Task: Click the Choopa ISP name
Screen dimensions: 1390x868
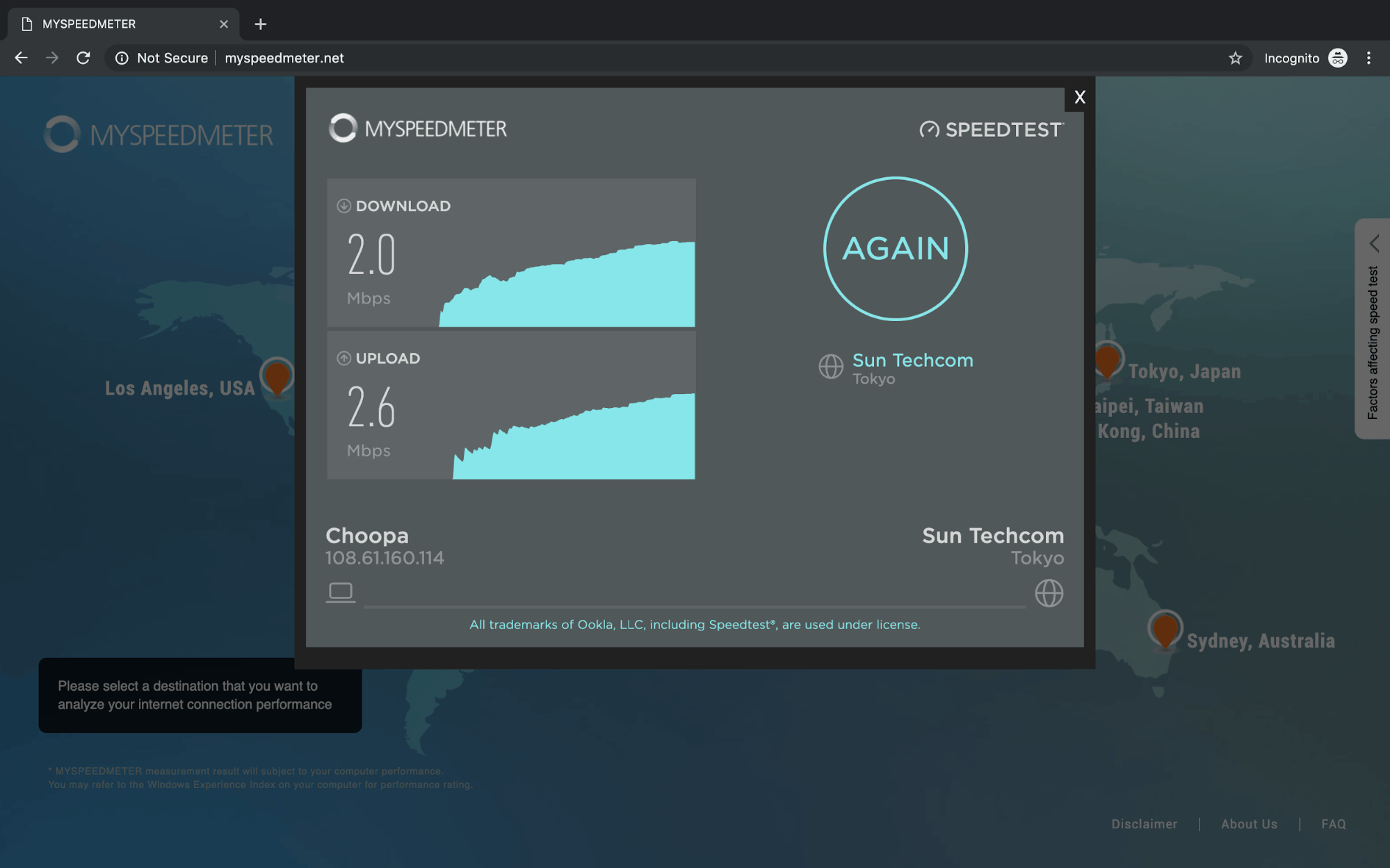Action: (x=367, y=536)
